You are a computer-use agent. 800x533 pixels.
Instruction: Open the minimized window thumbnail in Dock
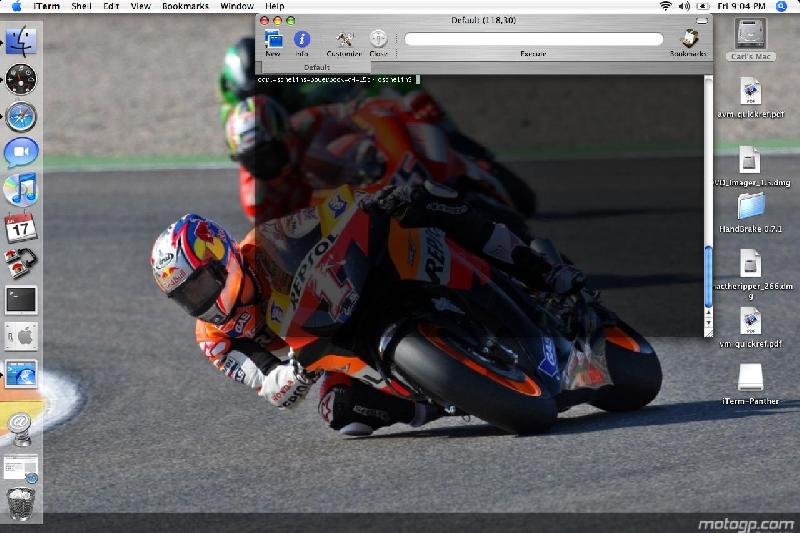[x=20, y=468]
